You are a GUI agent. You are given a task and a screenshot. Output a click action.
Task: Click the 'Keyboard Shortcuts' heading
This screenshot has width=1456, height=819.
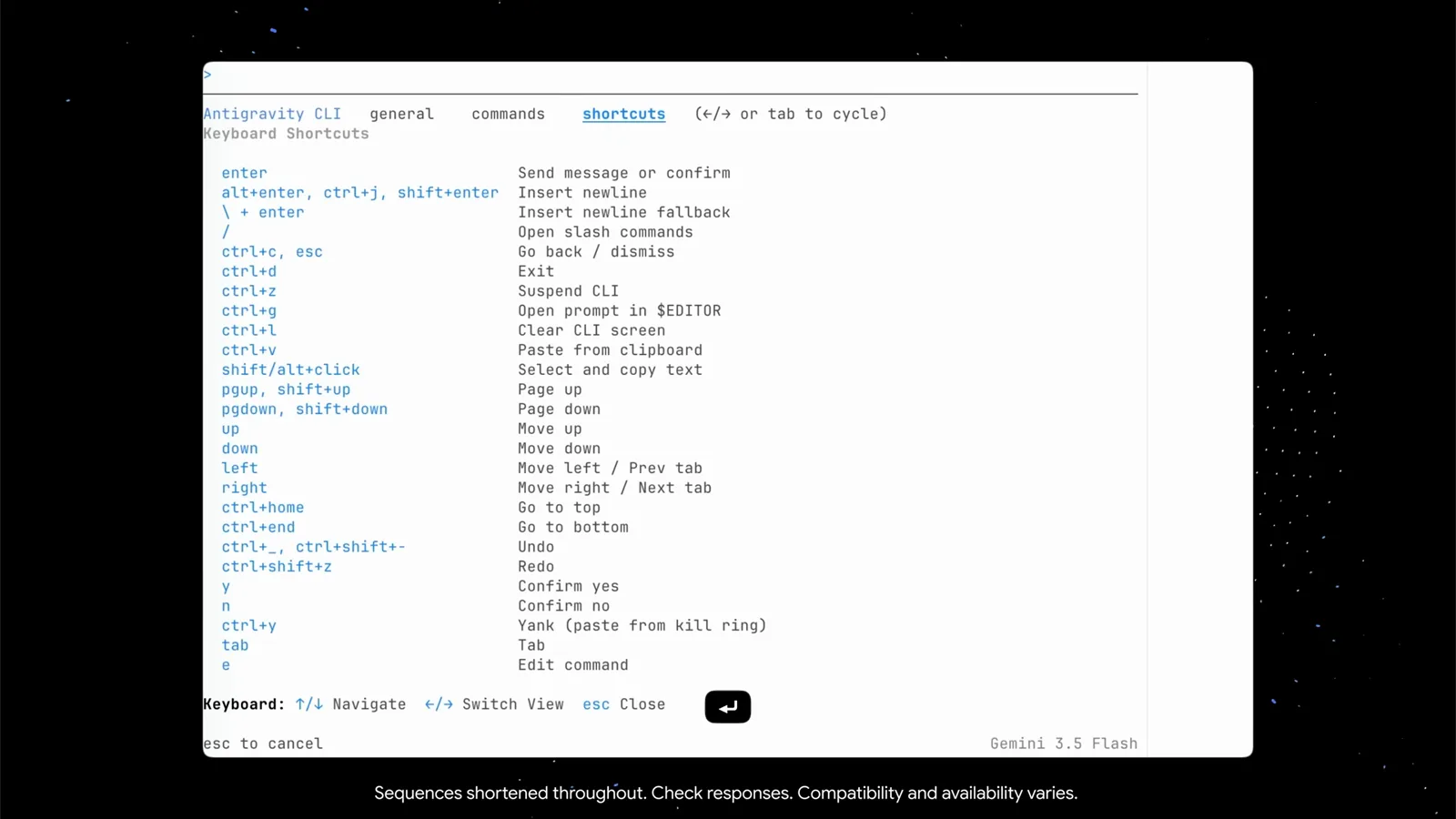286,134
